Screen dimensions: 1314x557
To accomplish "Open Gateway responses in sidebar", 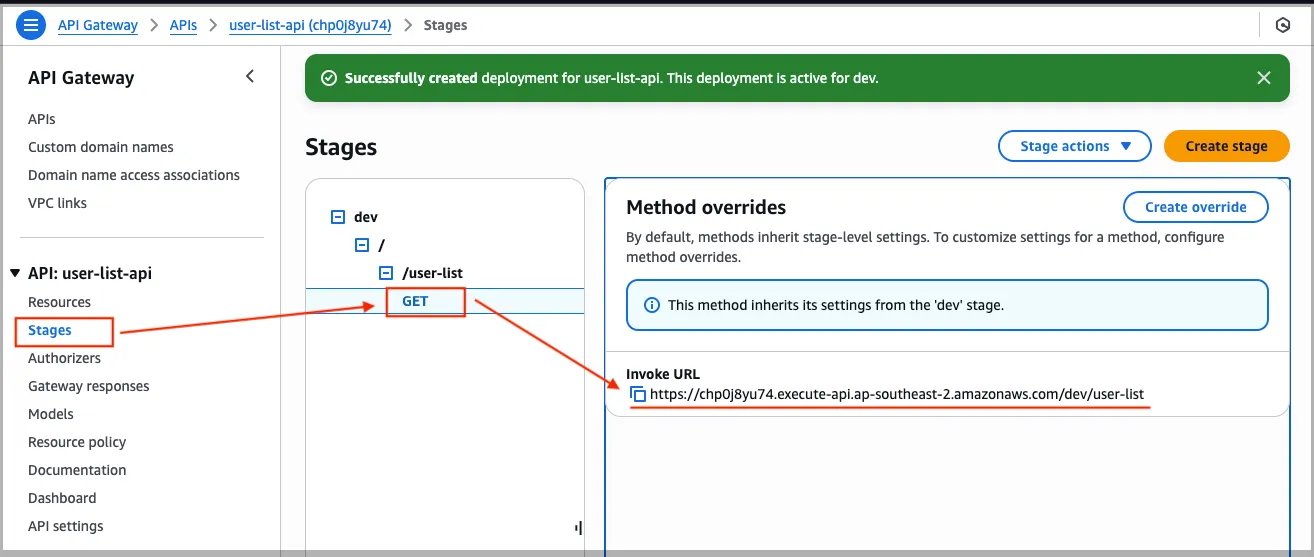I will [x=89, y=386].
